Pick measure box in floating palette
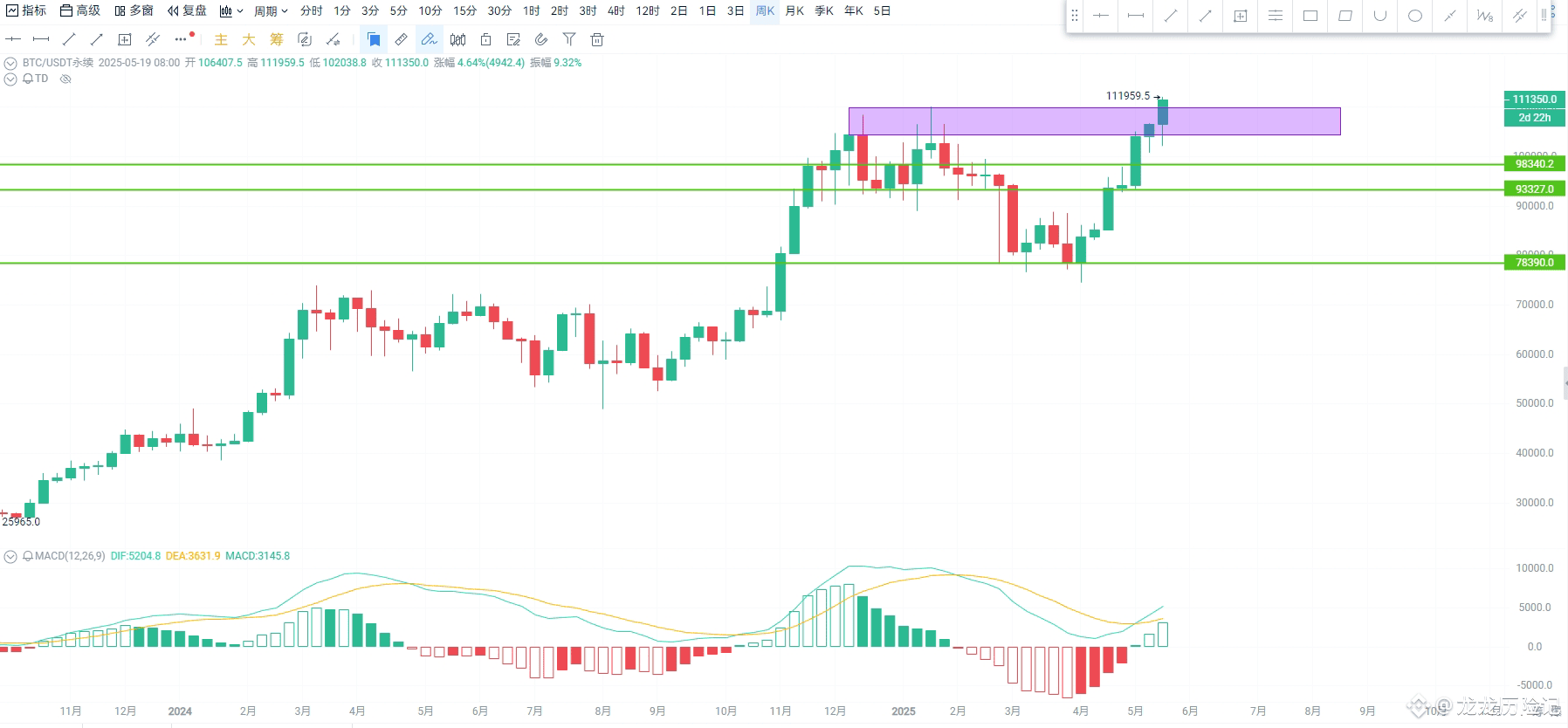The width and height of the screenshot is (1568, 728). pyautogui.click(x=1241, y=16)
